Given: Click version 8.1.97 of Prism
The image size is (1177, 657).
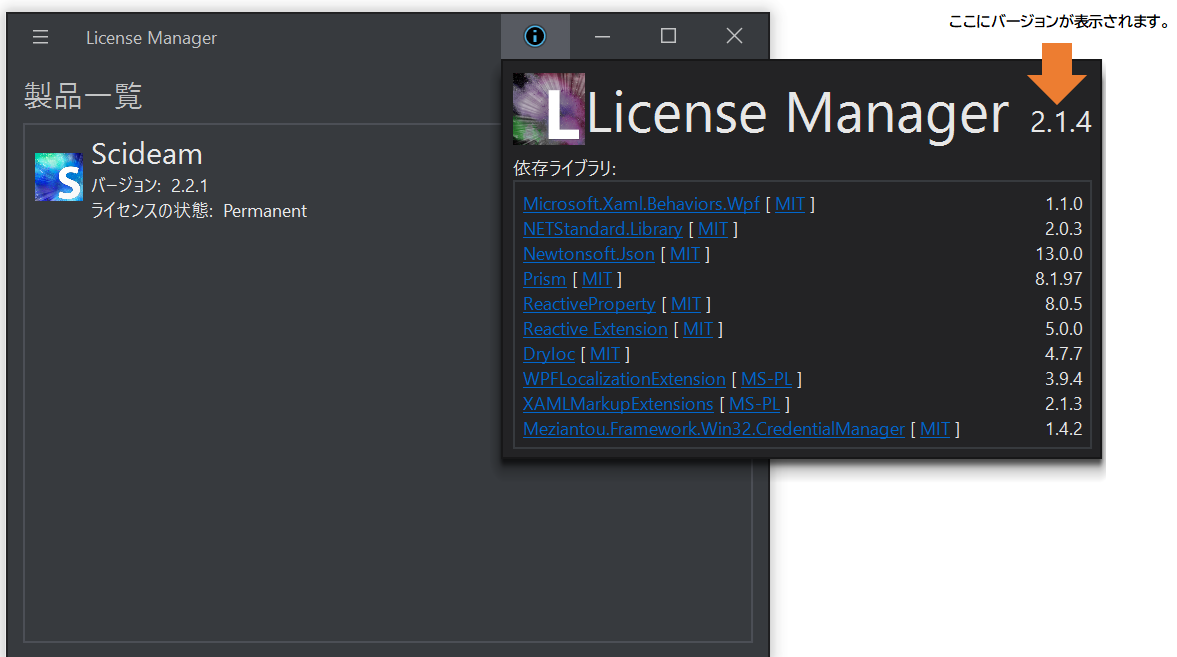Looking at the screenshot, I should coord(1058,279).
